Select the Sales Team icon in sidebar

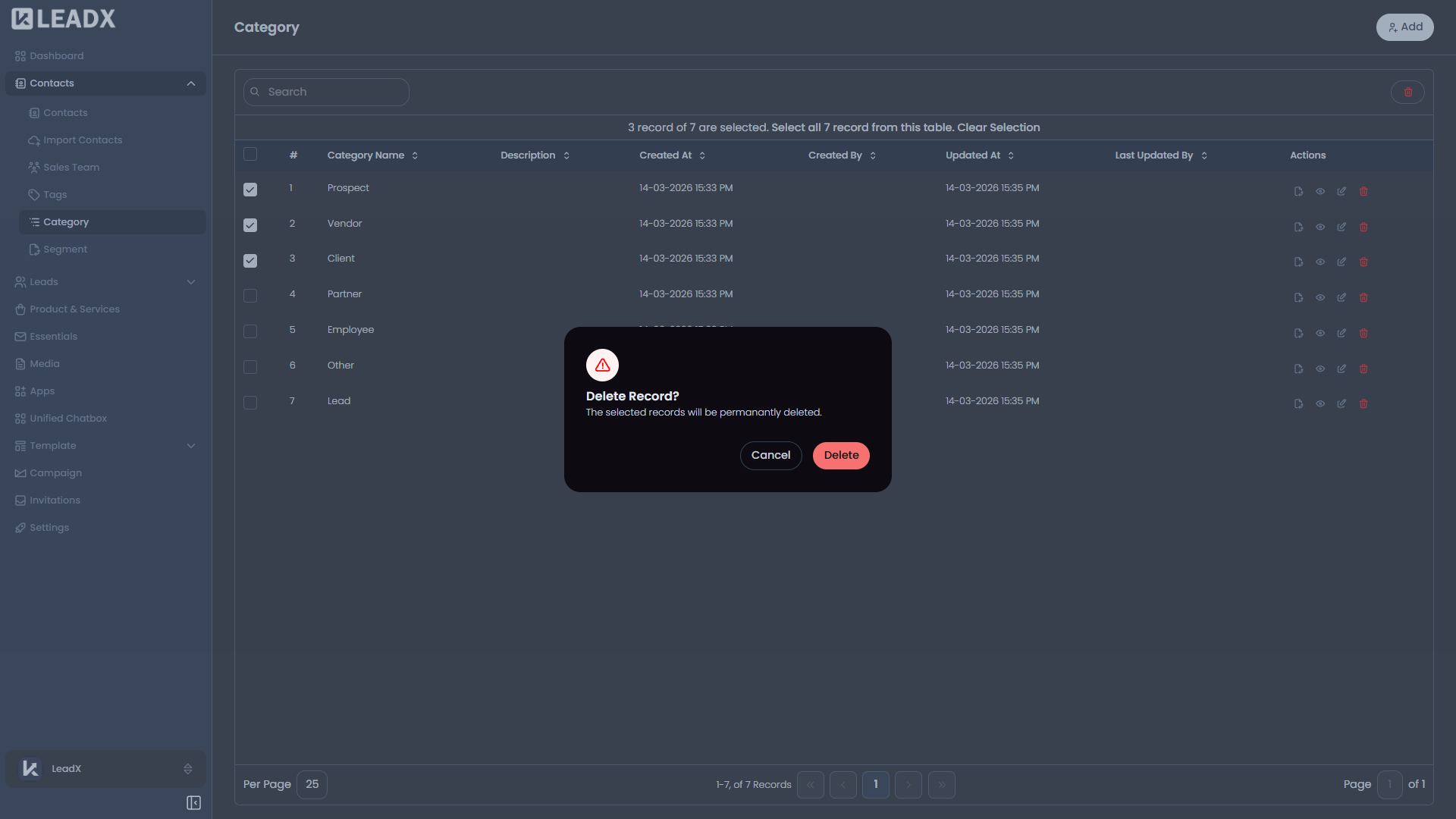[x=34, y=167]
